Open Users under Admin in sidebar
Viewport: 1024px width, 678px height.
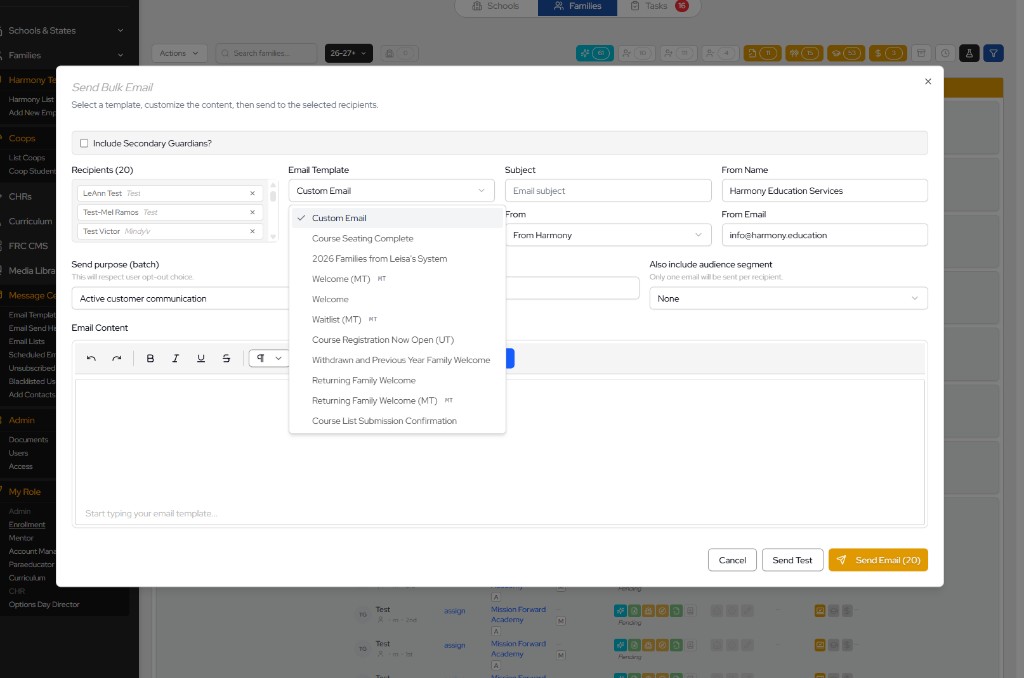pyautogui.click(x=18, y=453)
